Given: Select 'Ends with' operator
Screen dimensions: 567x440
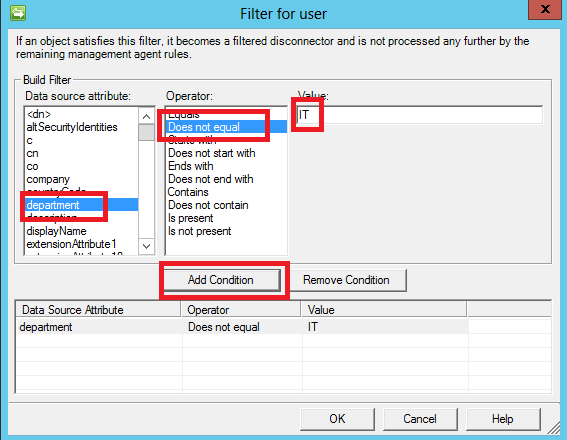Looking at the screenshot, I should (x=191, y=166).
